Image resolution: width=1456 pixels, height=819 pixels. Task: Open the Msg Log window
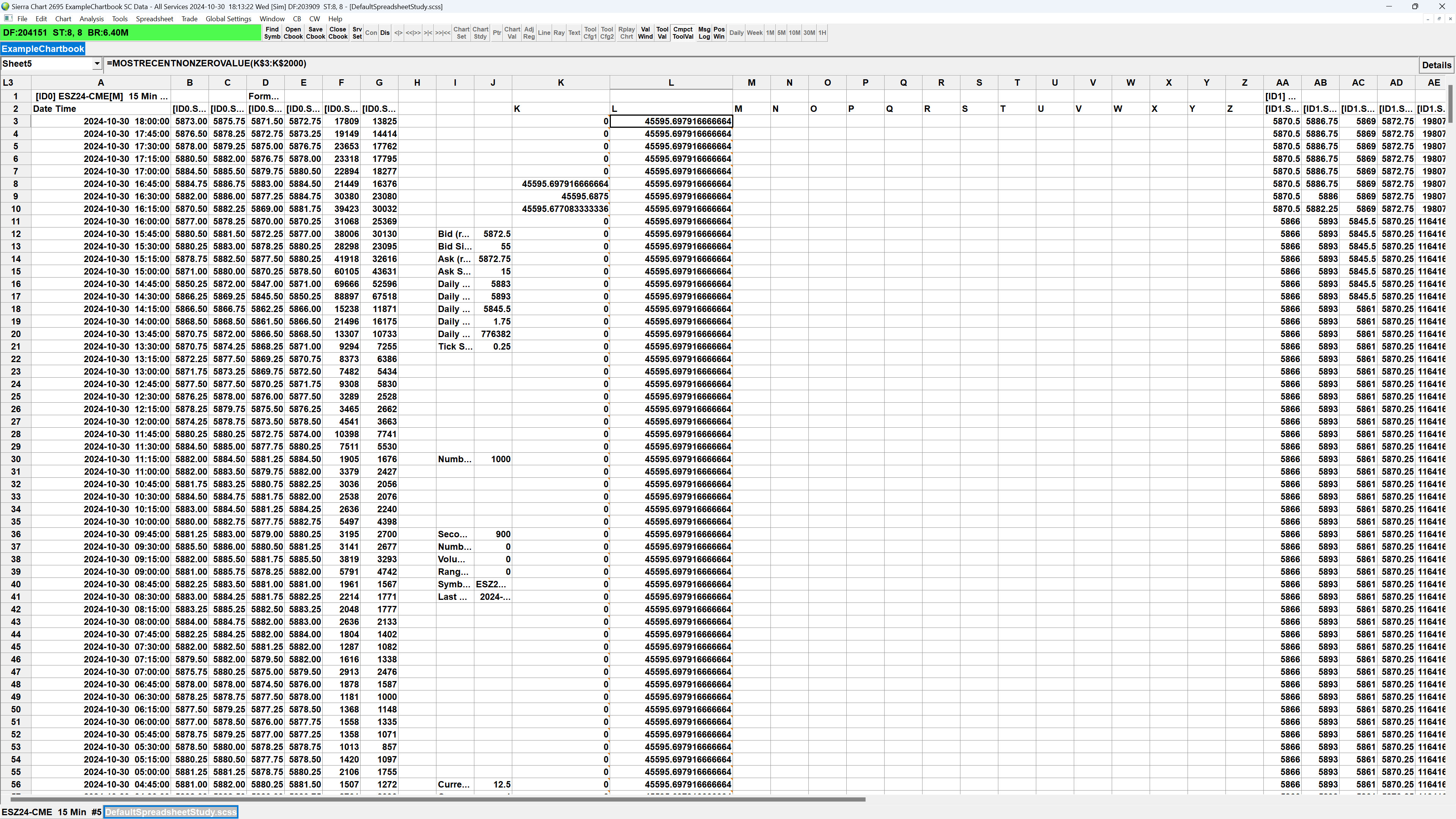click(x=704, y=33)
